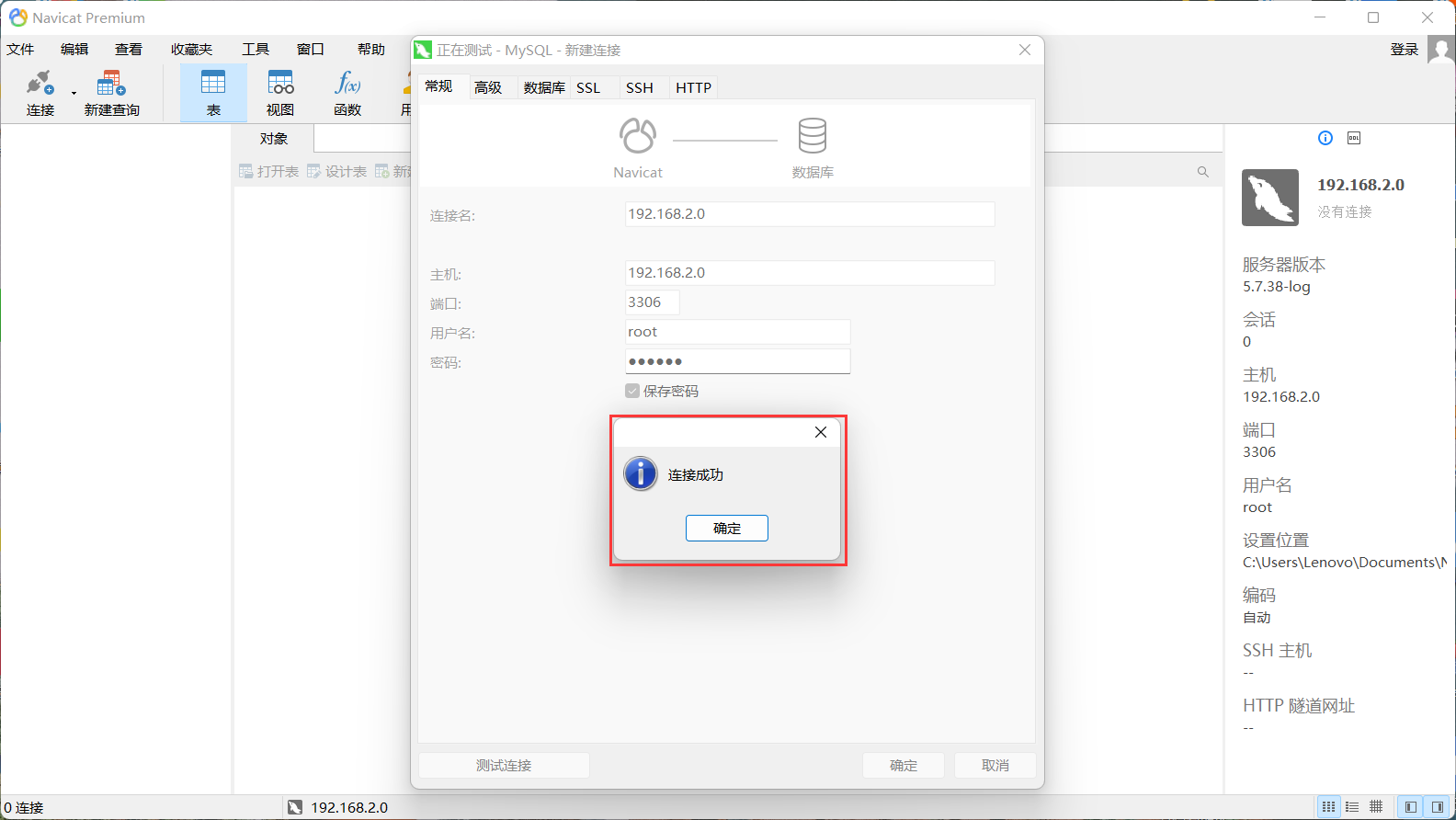Switch to the HTTP tab

[x=694, y=87]
